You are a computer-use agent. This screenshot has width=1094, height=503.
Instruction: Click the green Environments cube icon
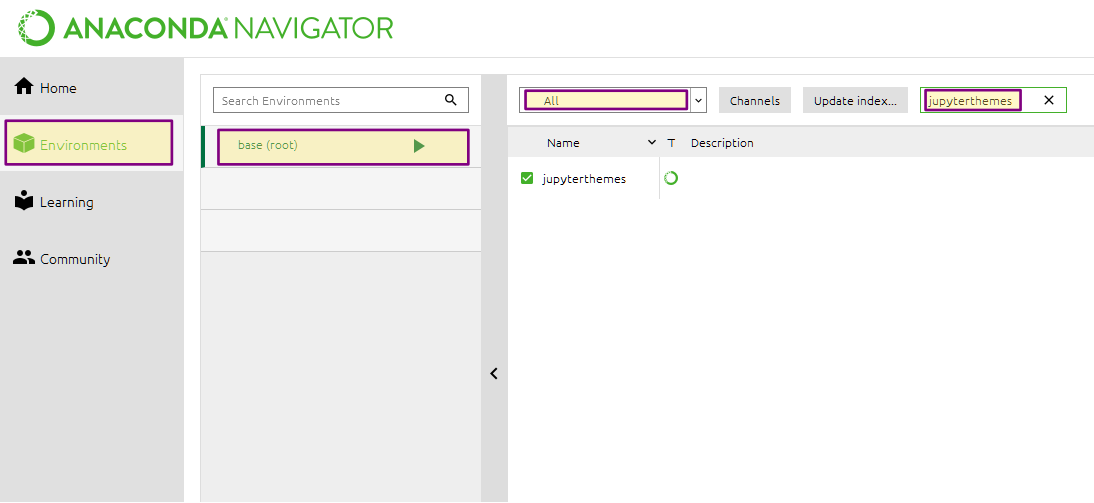24,144
